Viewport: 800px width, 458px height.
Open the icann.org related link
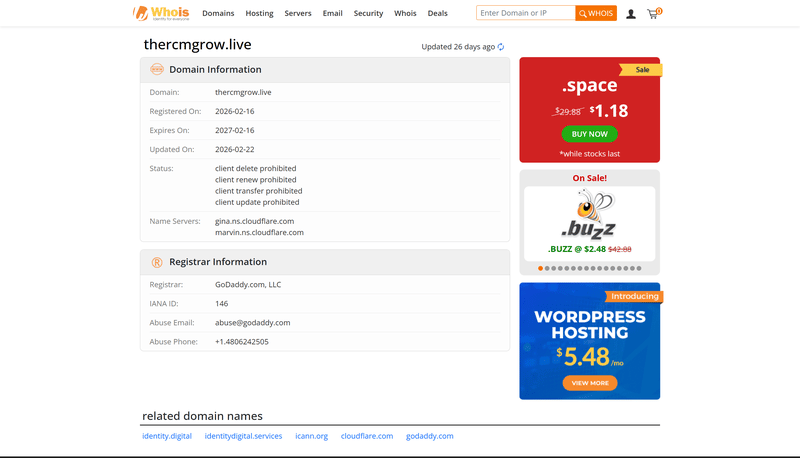pos(311,436)
